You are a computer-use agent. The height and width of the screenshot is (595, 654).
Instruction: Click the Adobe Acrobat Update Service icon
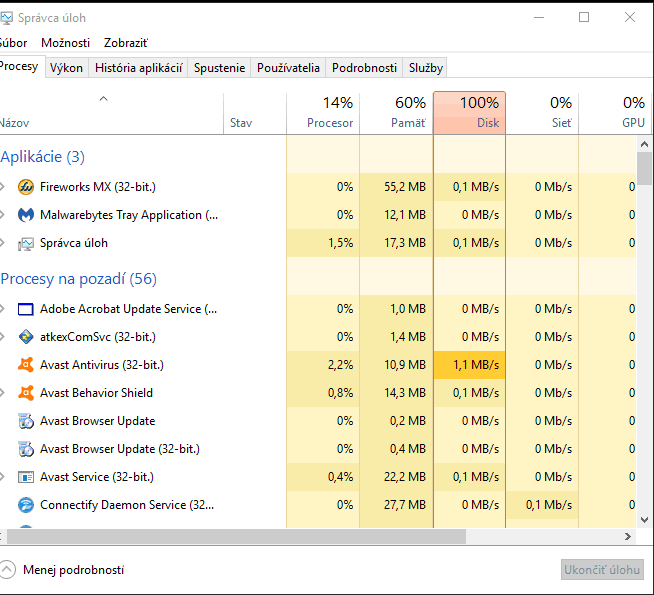coord(26,309)
